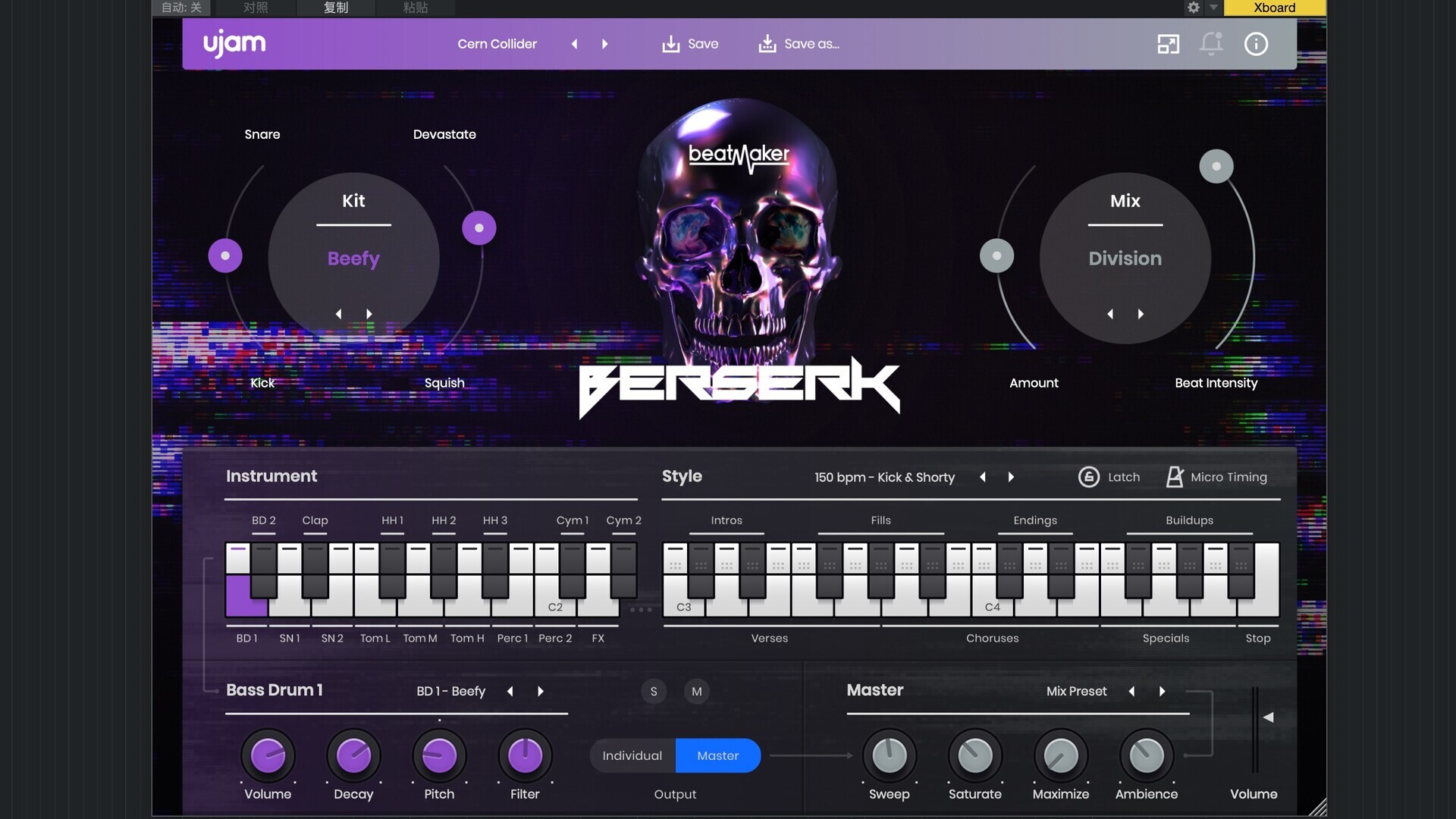
Task: Set output to Master
Action: (718, 756)
